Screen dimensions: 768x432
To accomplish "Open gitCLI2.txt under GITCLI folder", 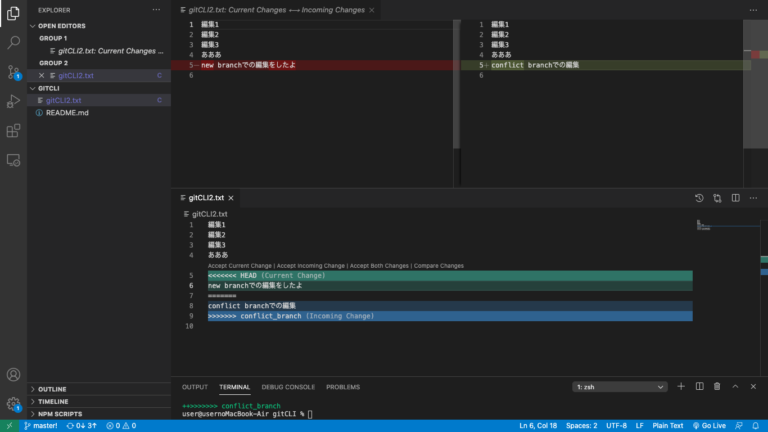I will tap(98, 100).
